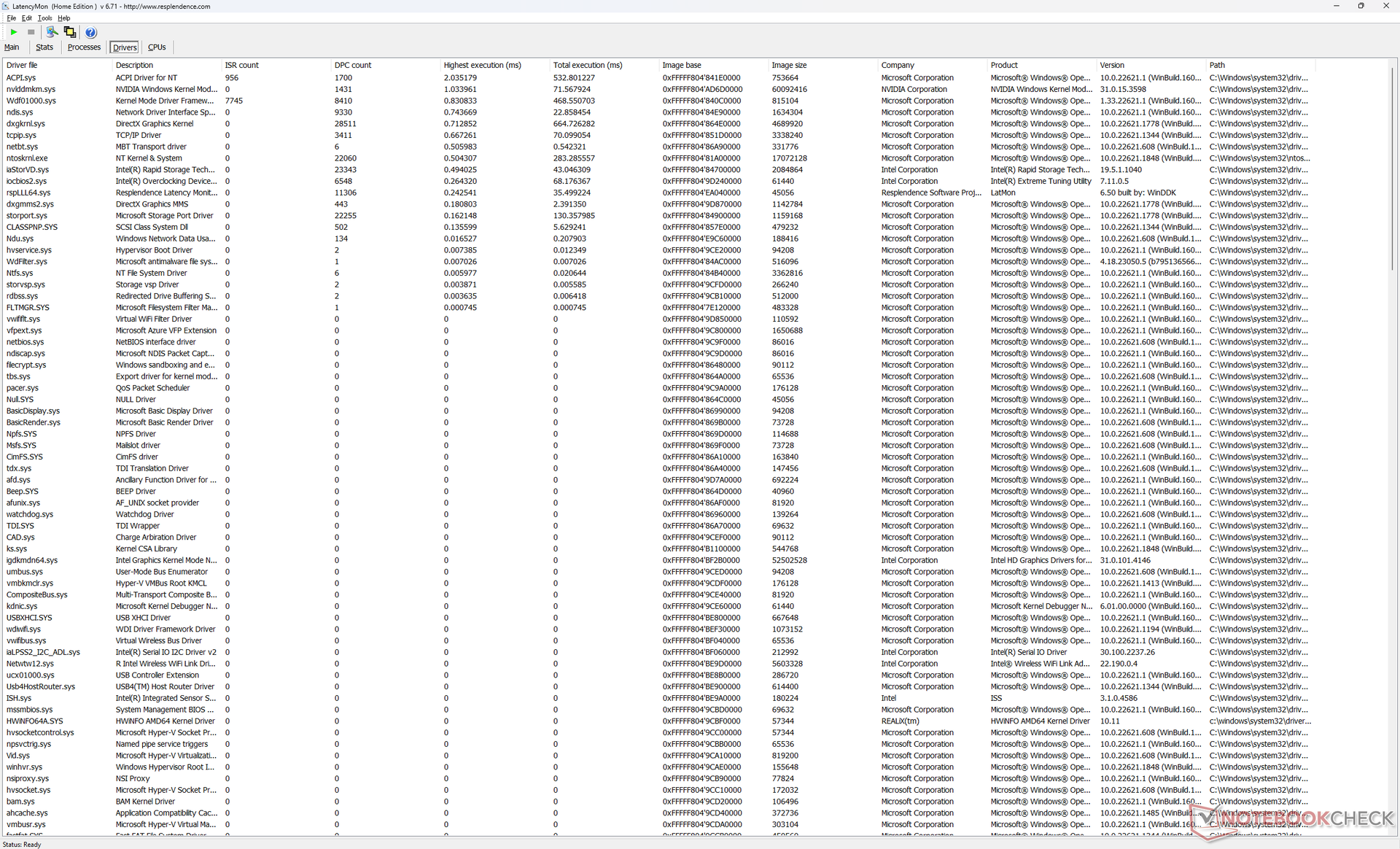Screen dimensions: 1400x849
Task: Switch to the Processes tab
Action: [84, 47]
